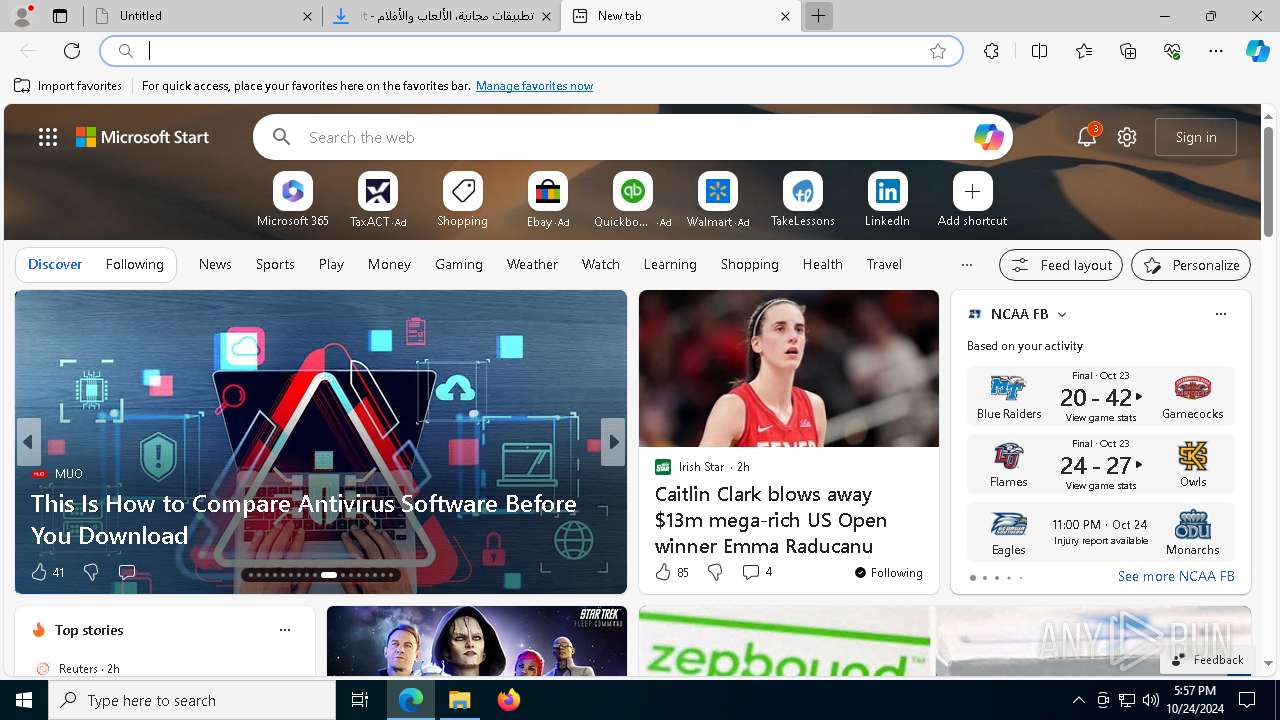Show hidden system tray icons
The height and width of the screenshot is (720, 1280).
pyautogui.click(x=1078, y=700)
